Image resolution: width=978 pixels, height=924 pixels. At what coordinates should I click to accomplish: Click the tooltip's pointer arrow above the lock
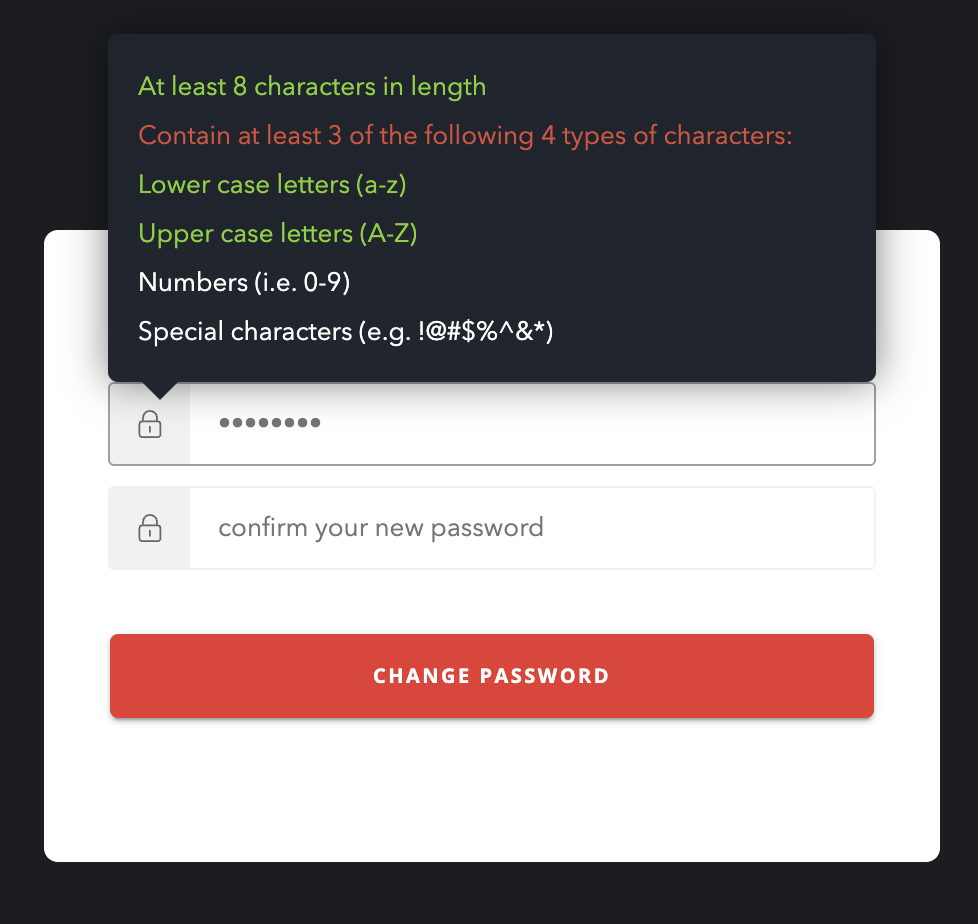(x=159, y=390)
